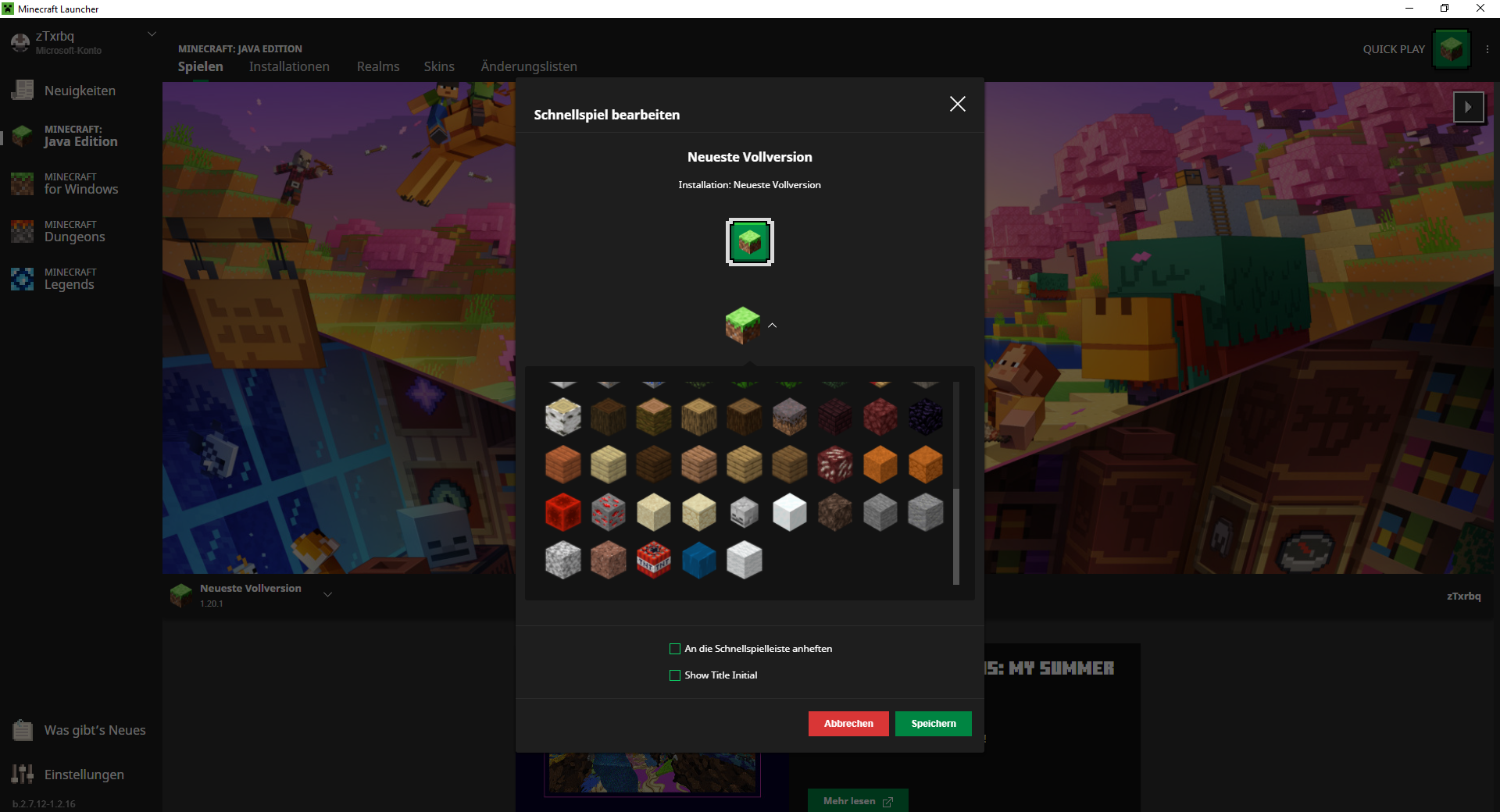Toggle the 'Show Title Initial' checkbox
Viewport: 1500px width, 812px height.
pos(675,675)
